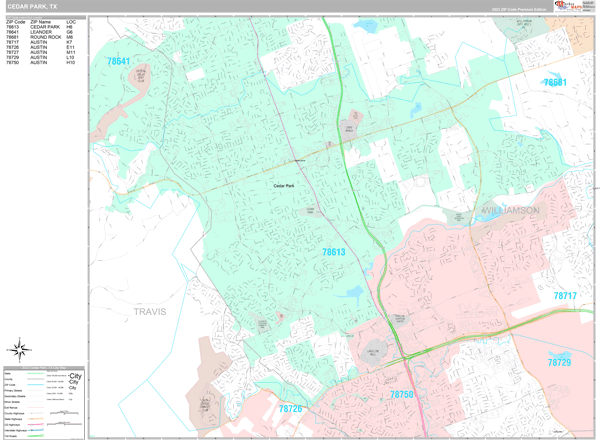The width and height of the screenshot is (600, 440).
Task: Select the LEANDER row in ZIP table
Action: [41, 32]
